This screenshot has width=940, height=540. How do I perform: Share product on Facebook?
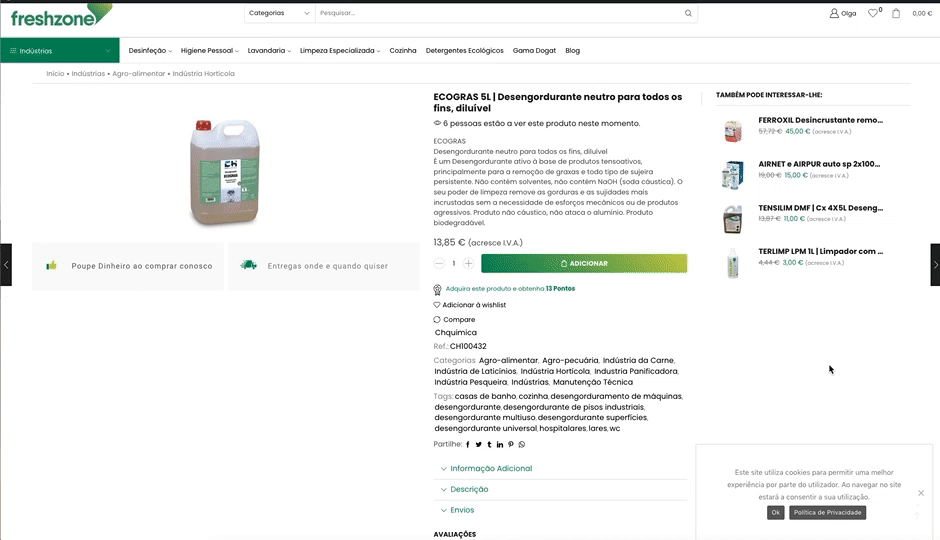[468, 445]
